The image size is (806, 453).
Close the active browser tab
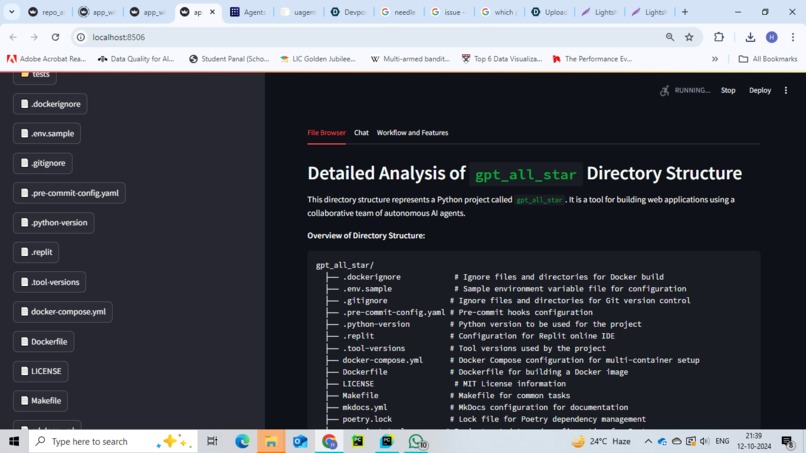click(212, 12)
